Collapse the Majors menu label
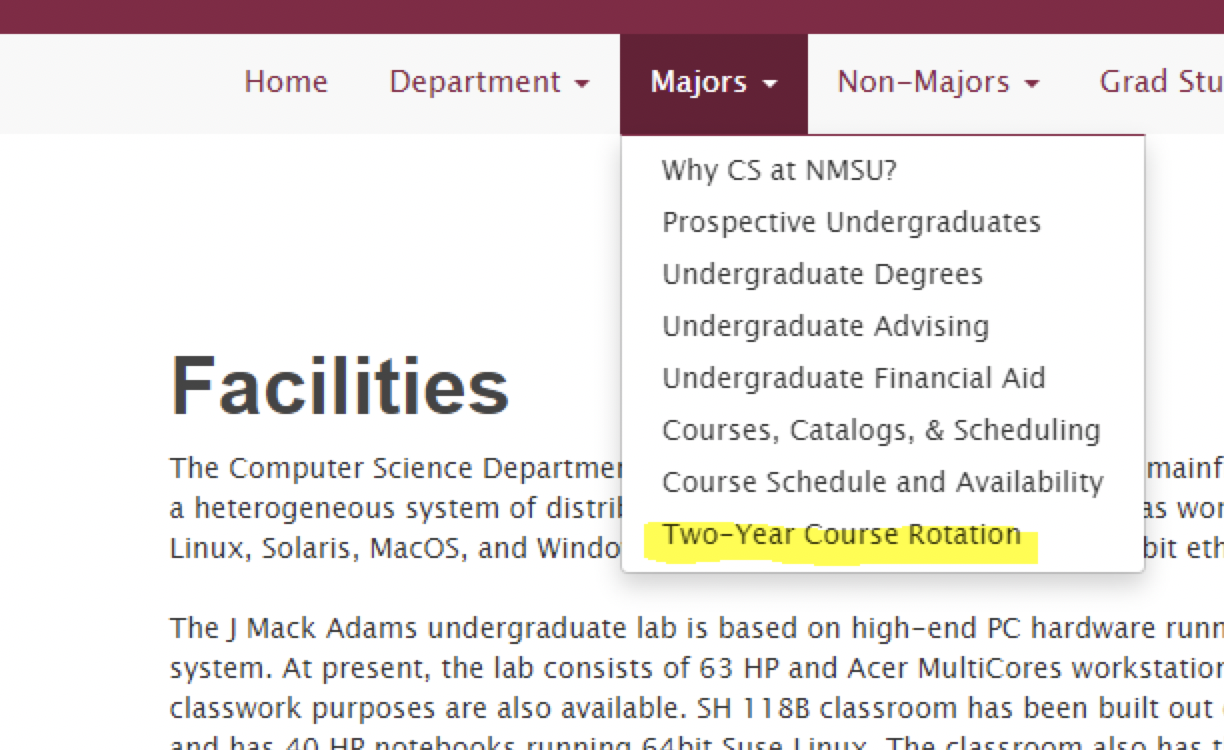The image size is (1224, 750). (x=698, y=82)
